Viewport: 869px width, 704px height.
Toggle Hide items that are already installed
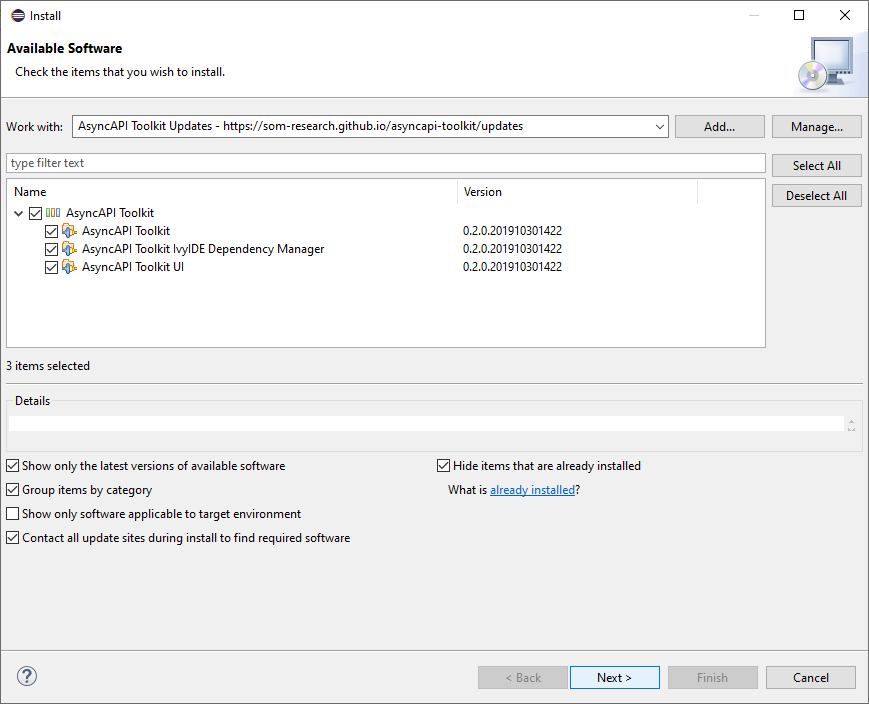point(443,466)
